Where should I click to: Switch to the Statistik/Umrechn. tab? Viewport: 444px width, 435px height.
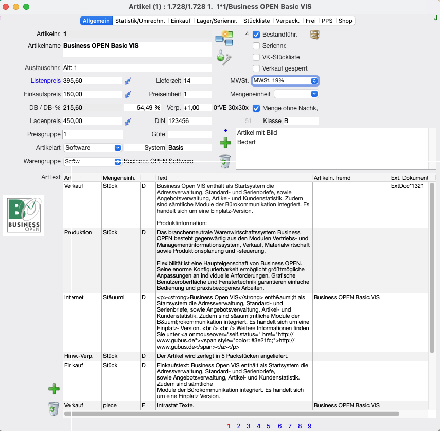point(140,21)
